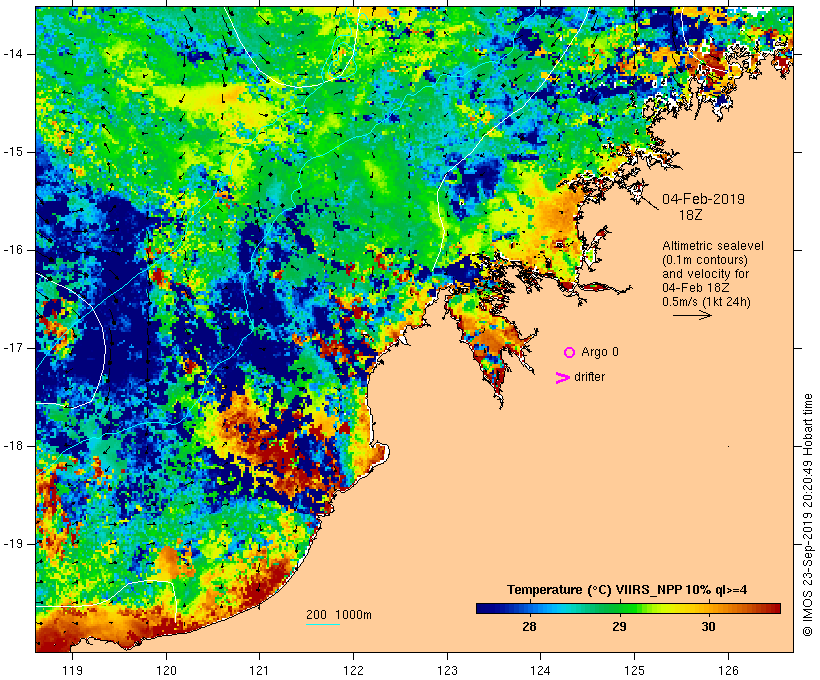Screen dimensions: 820x680
Task: Click the longitude axis label 120
Action: click(x=166, y=670)
